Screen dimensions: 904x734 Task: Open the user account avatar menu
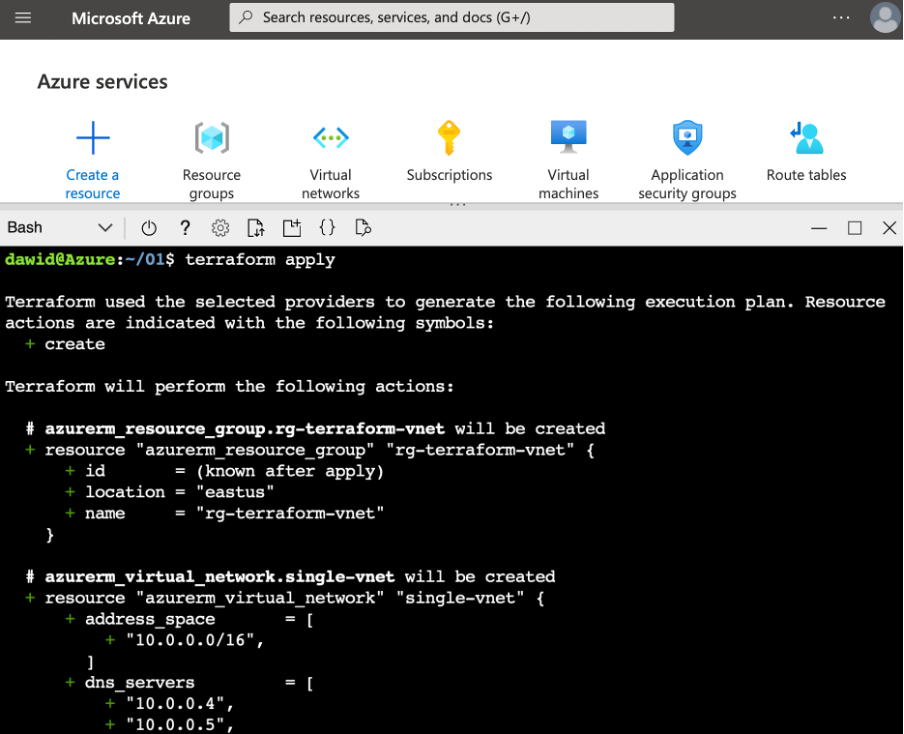click(x=885, y=18)
